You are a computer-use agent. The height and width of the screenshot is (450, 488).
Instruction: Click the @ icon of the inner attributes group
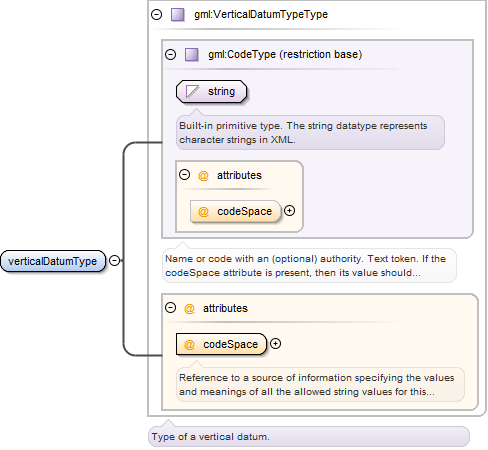(x=203, y=175)
